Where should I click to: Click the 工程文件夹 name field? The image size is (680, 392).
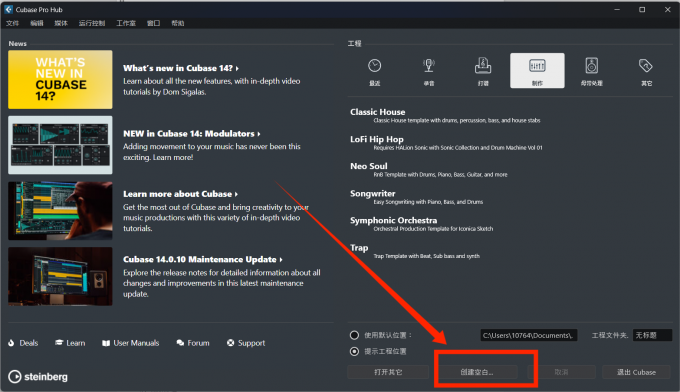pyautogui.click(x=652, y=335)
